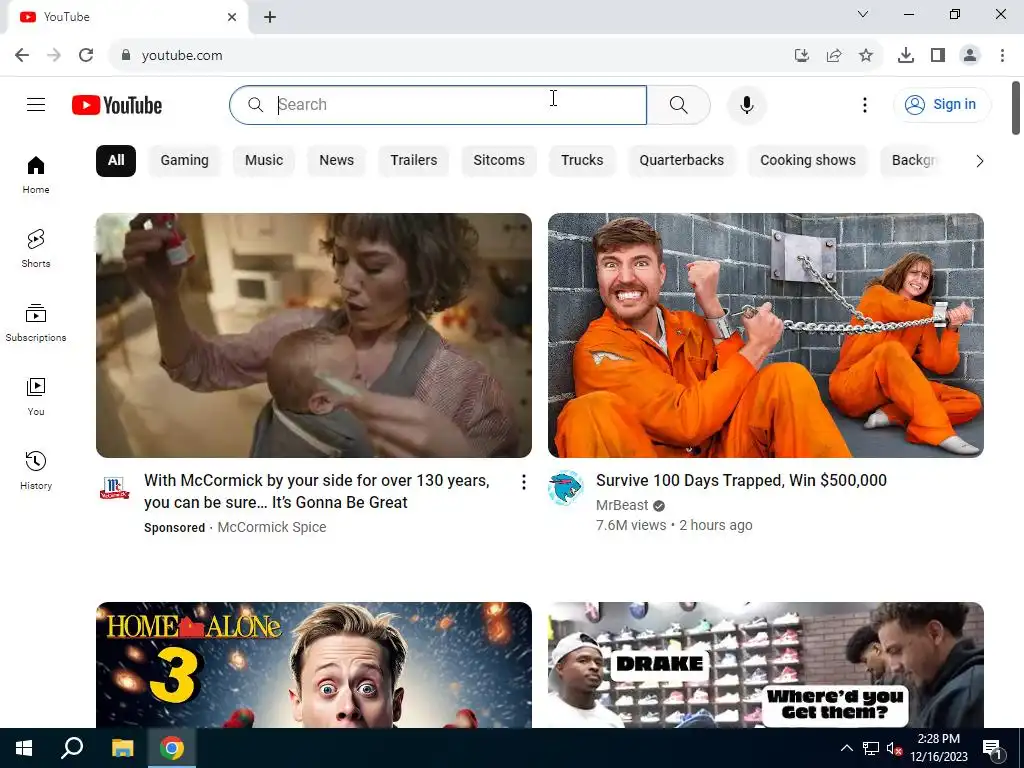Open the MrBeast channel name link
Image resolution: width=1024 pixels, height=768 pixels.
coord(622,505)
